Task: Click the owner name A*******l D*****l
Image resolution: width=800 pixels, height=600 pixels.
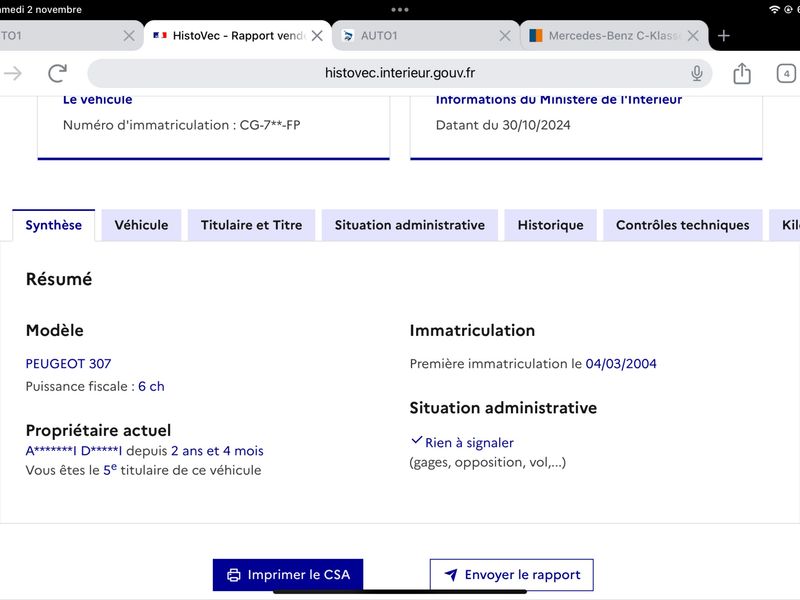Action: (x=74, y=451)
